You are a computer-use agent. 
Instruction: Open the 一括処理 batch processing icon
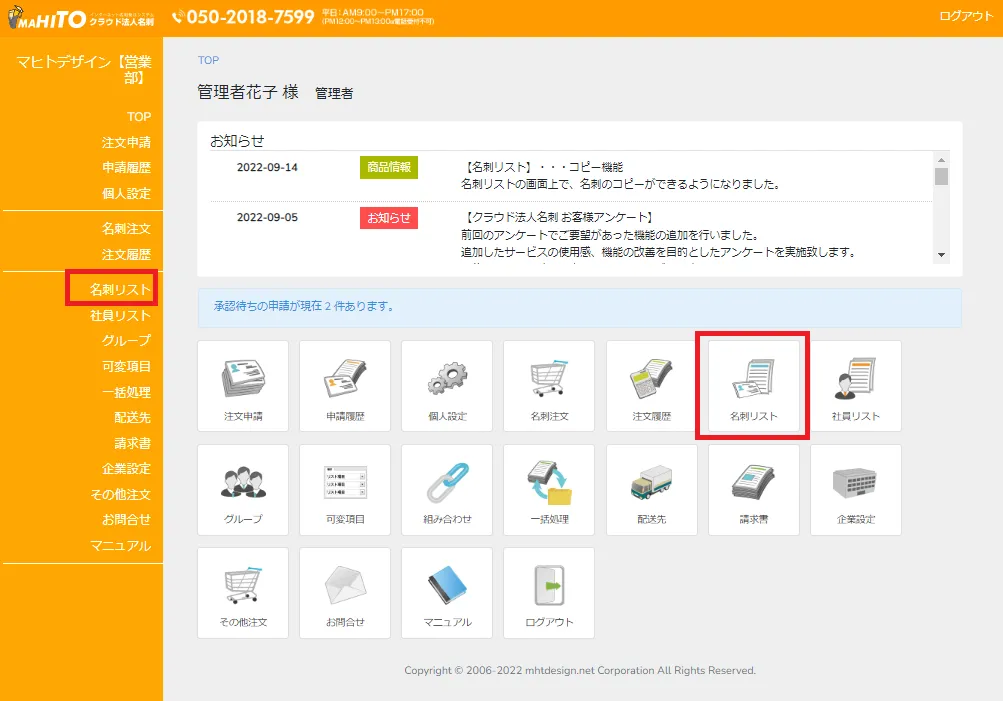click(x=548, y=489)
